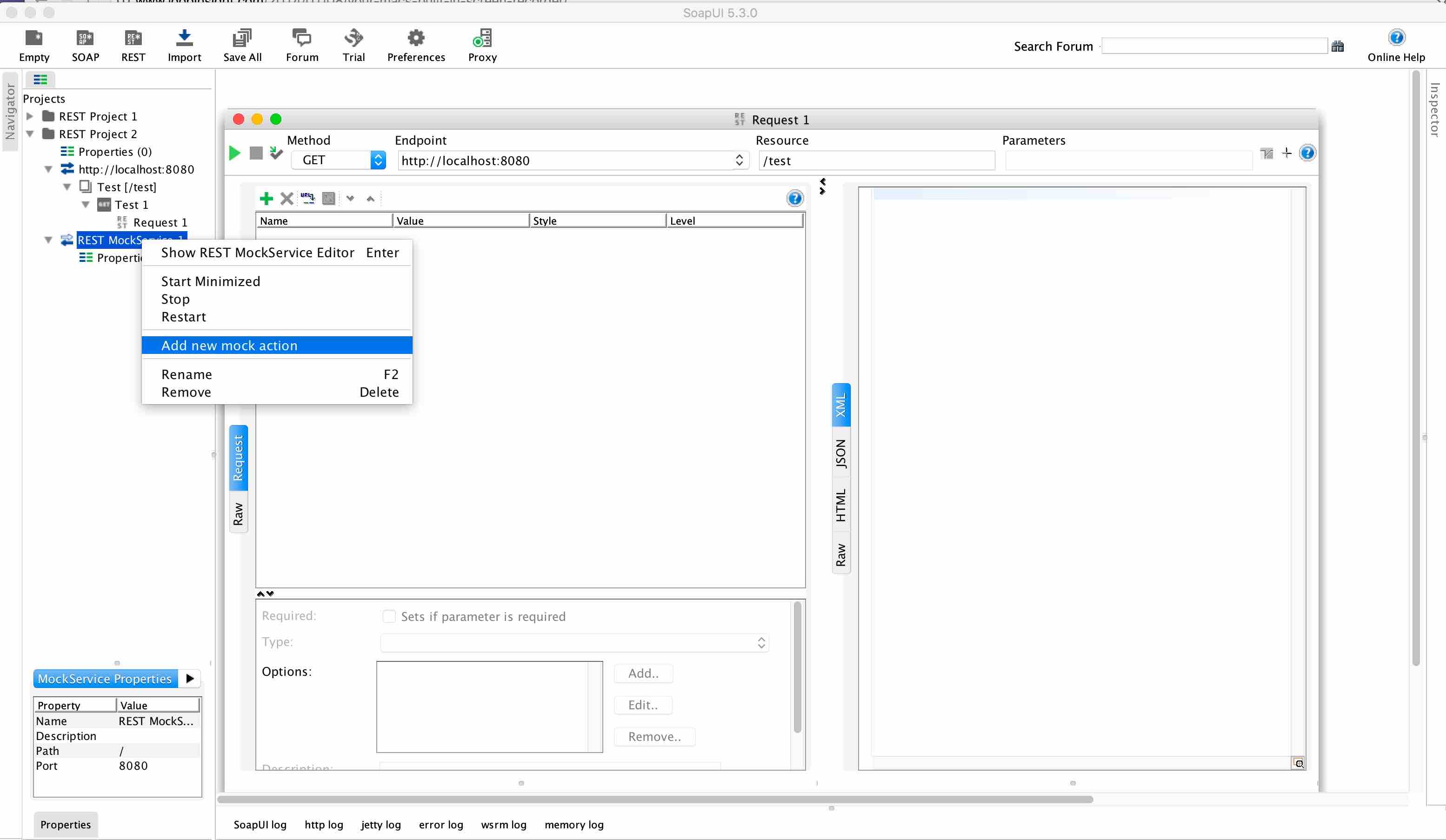Viewport: 1446px width, 840px height.
Task: Click in the Search Forum field
Action: click(x=1214, y=46)
